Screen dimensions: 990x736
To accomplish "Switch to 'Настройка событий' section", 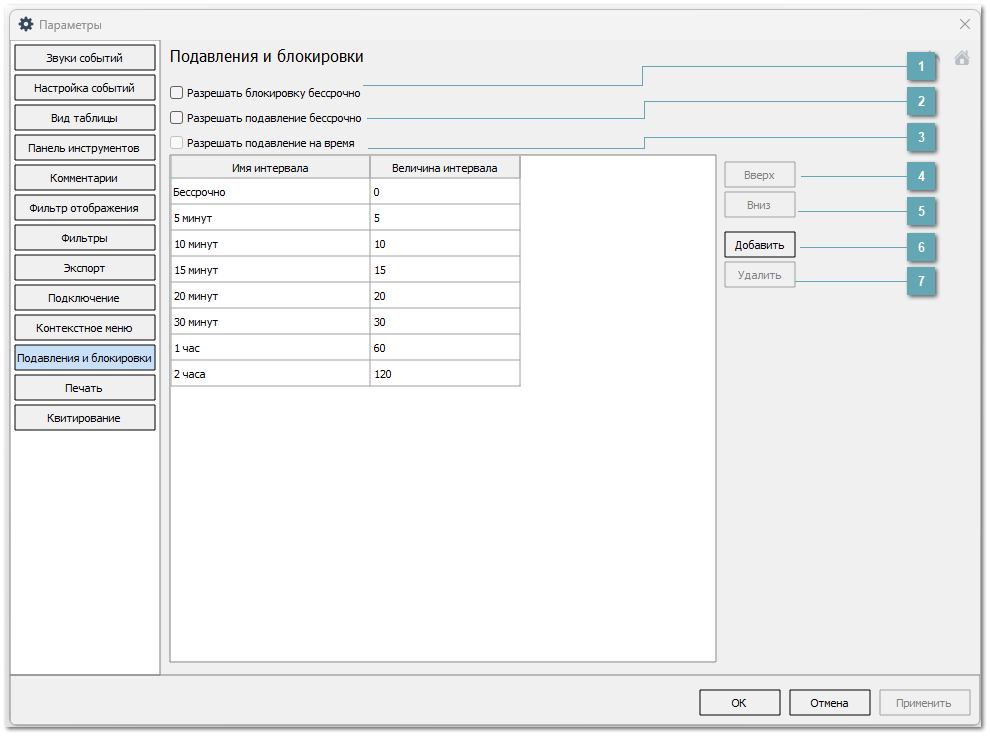I will click(x=85, y=88).
